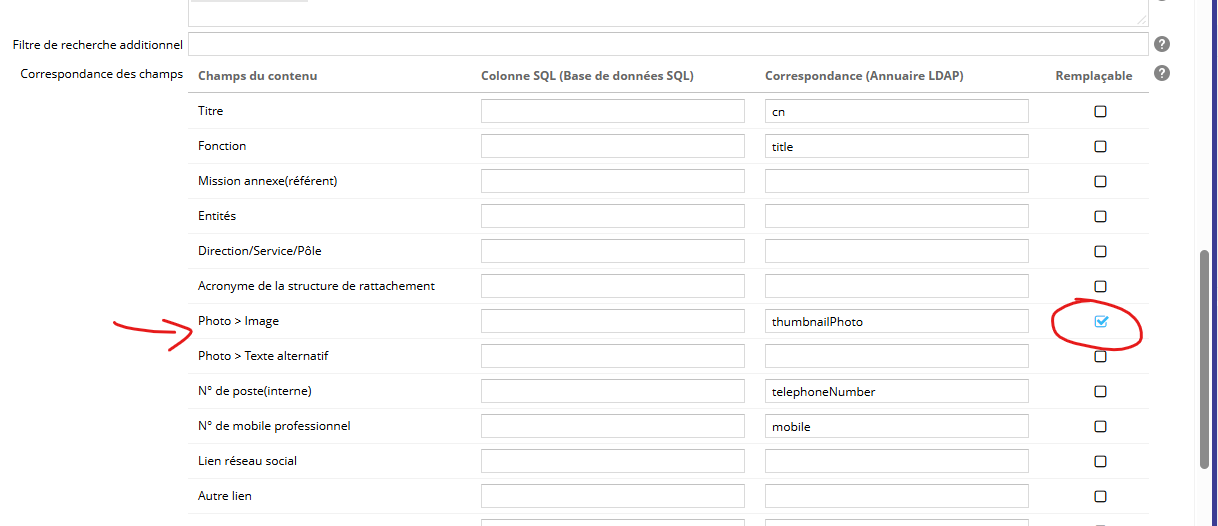Click the telephoneNumber LDAP field
Viewport: 1218px width, 526px height.
[896, 391]
